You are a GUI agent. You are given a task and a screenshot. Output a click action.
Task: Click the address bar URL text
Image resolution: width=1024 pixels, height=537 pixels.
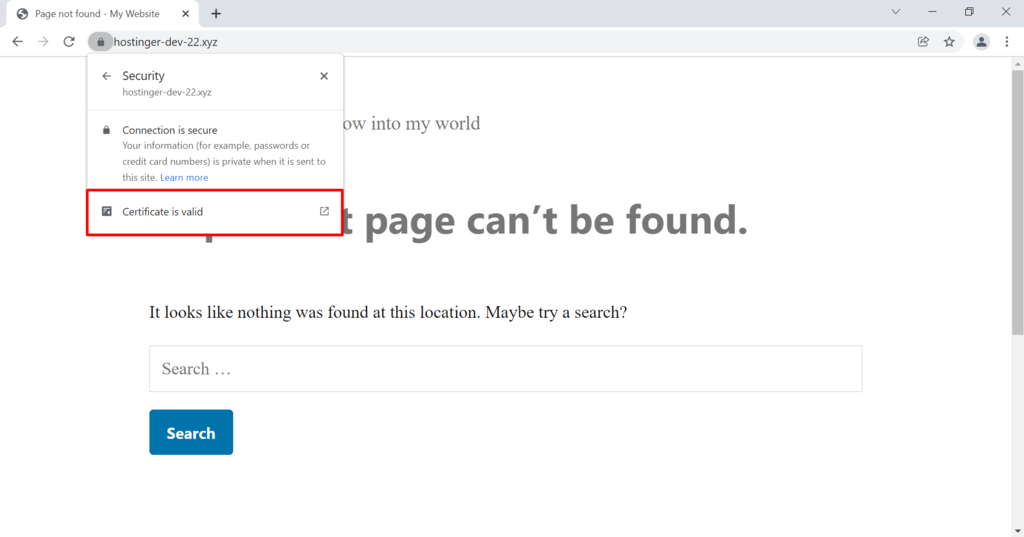click(x=166, y=42)
